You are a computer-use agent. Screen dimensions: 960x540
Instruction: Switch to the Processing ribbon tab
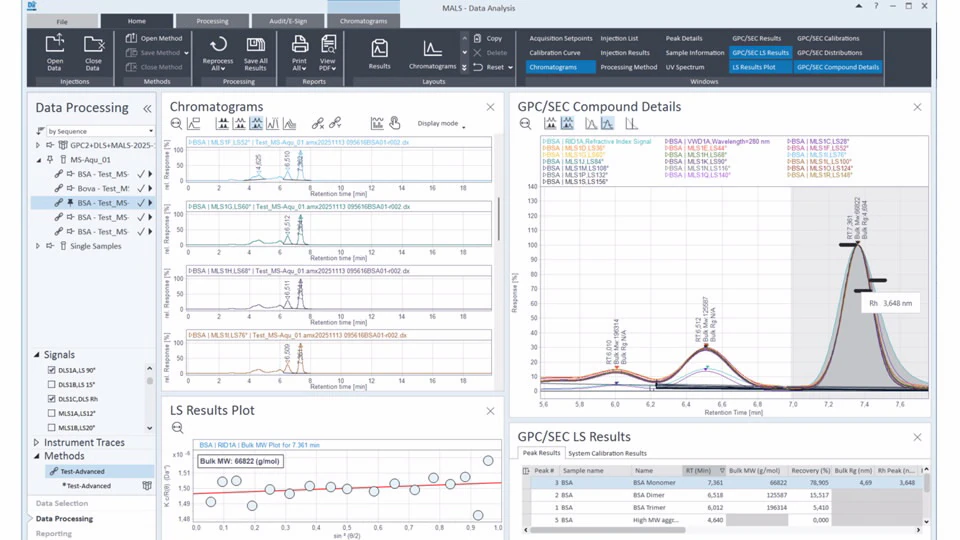(211, 20)
